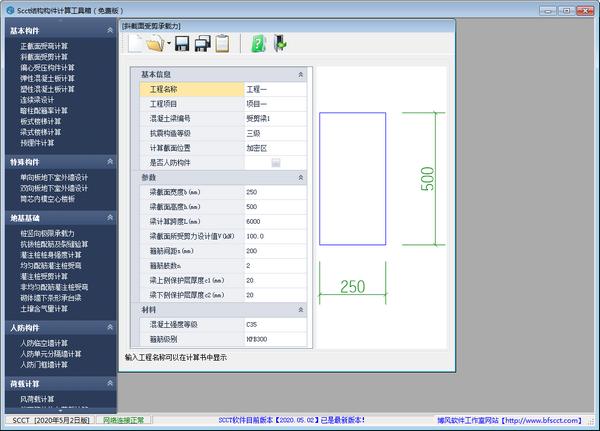Open 均匀配筋灌注桩受弯 item
Viewport: 600px width, 431px height.
click(x=51, y=266)
